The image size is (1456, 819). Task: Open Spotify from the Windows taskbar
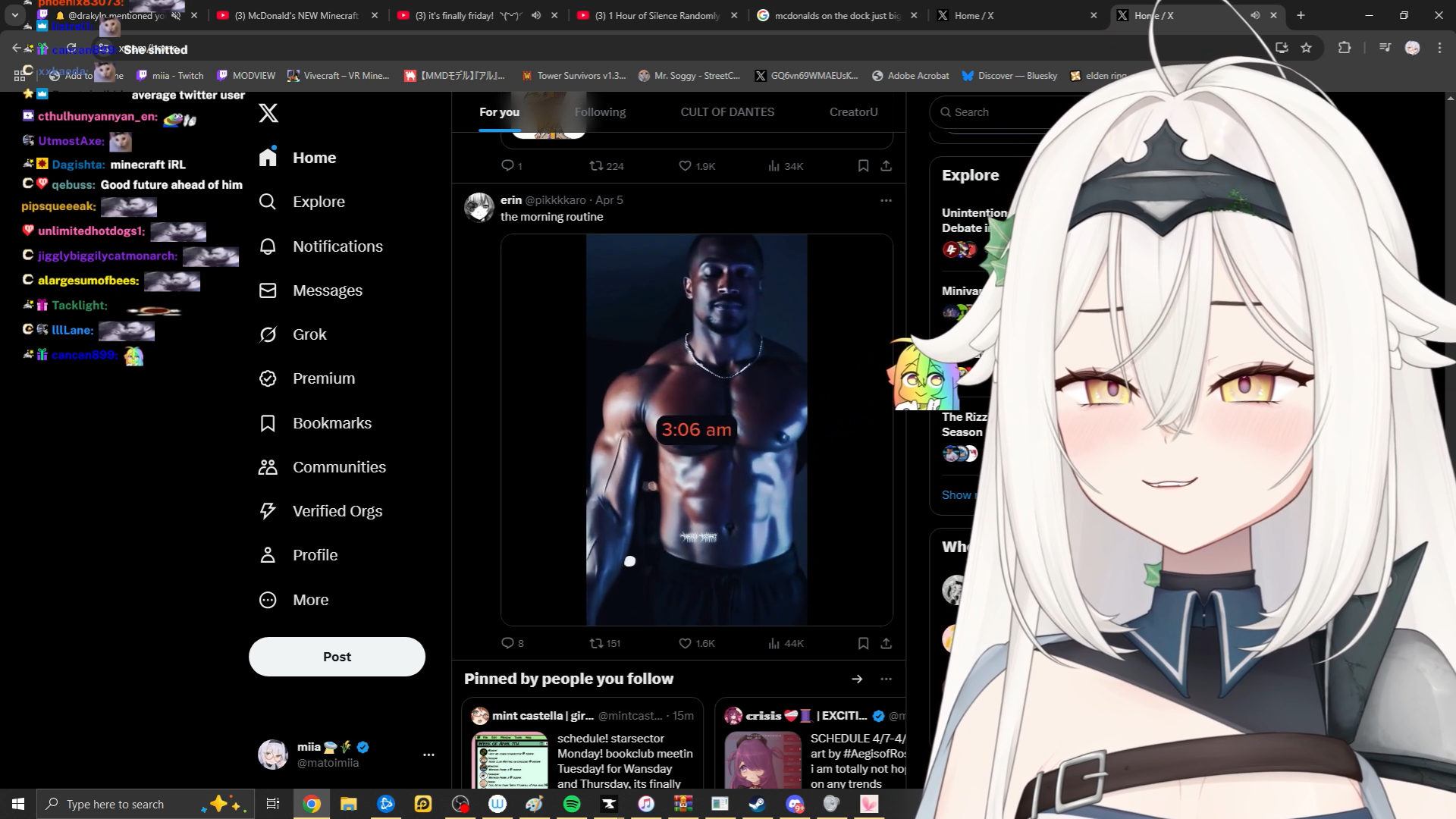572,804
